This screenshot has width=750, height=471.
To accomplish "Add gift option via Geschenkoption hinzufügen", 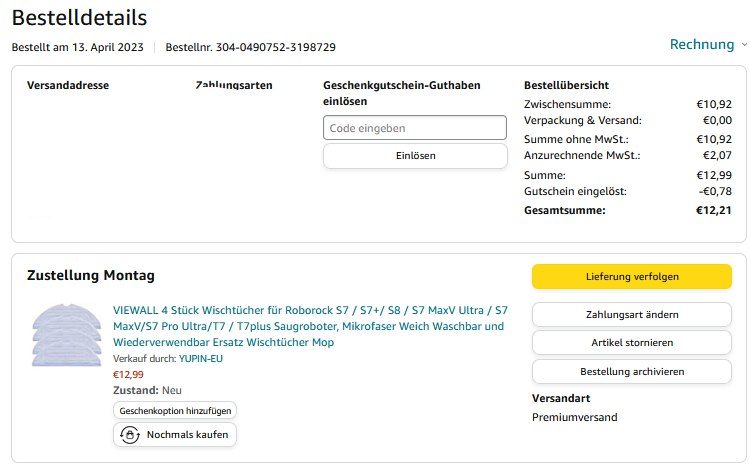I will [x=175, y=411].
